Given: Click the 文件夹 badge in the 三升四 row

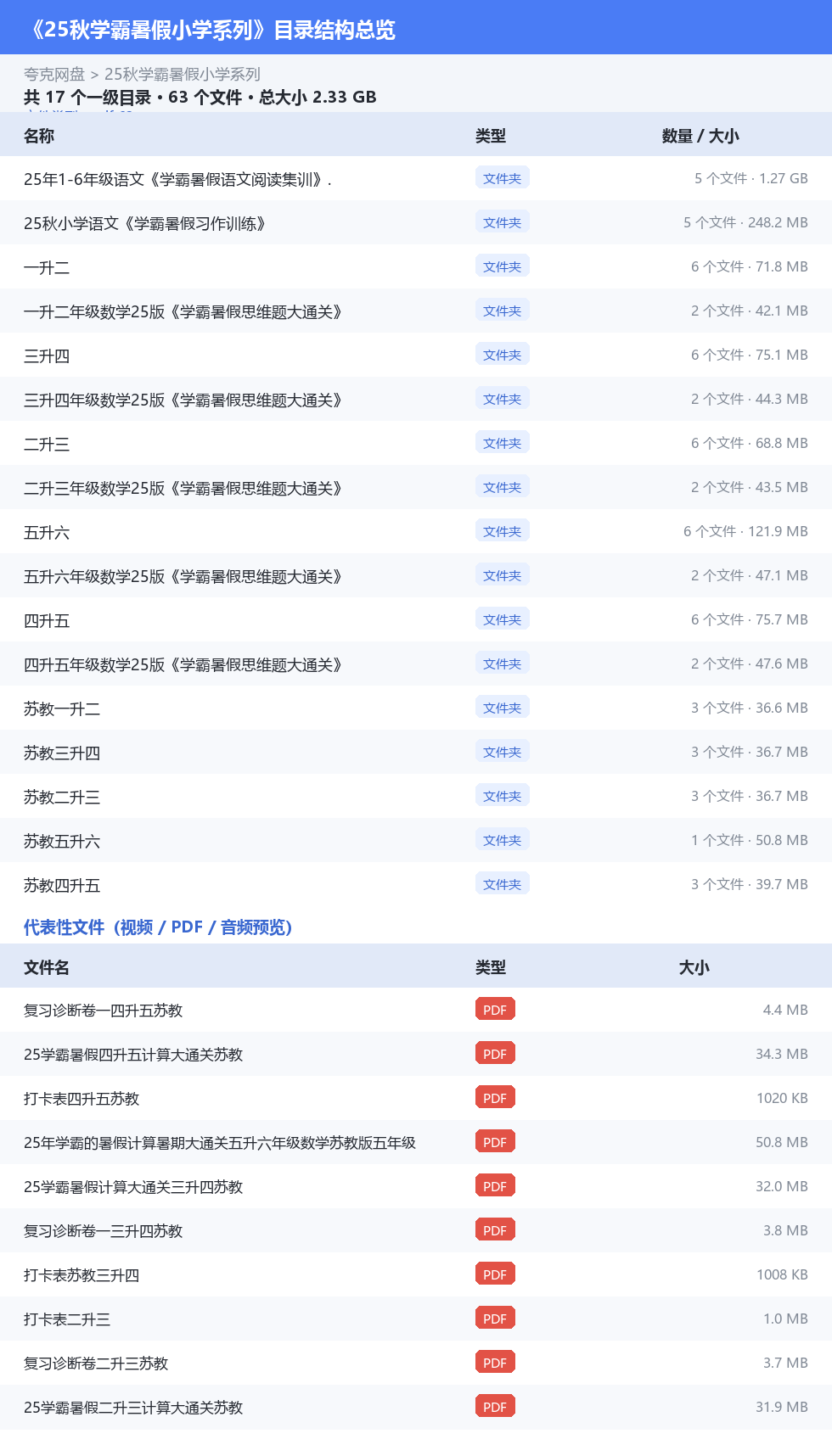Looking at the screenshot, I should tap(503, 355).
